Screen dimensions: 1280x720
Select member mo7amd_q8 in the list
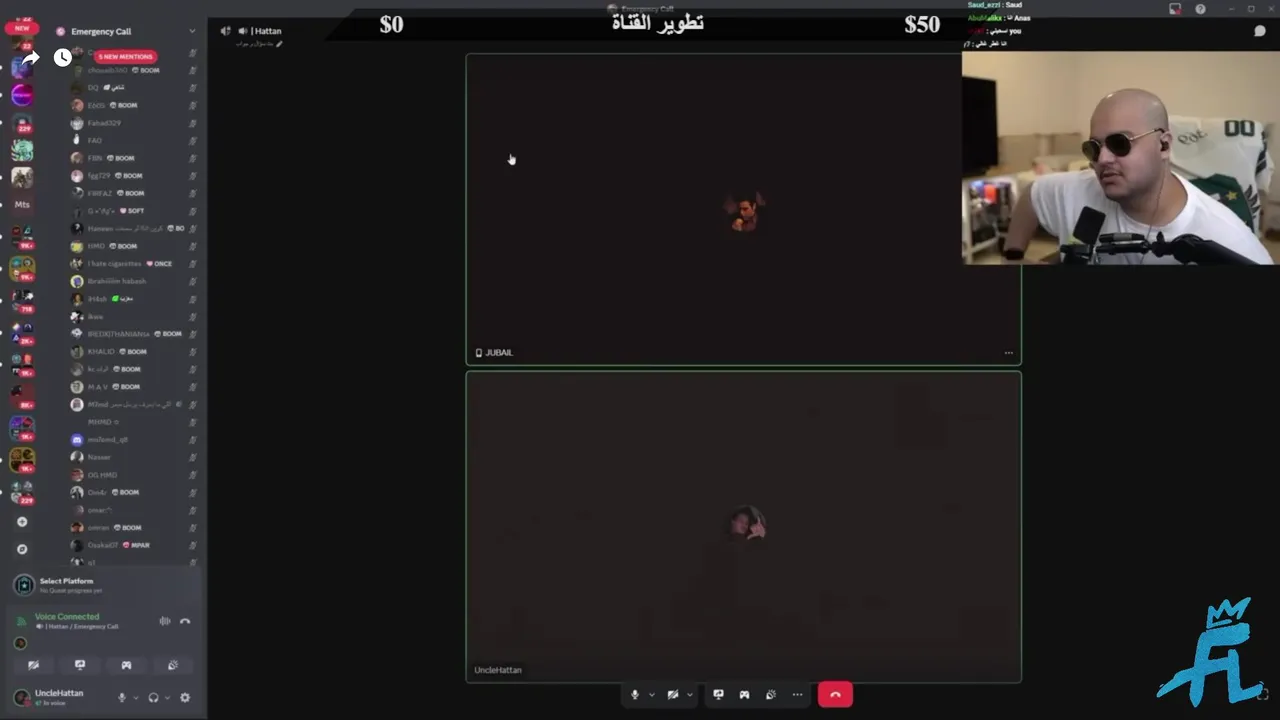pyautogui.click(x=134, y=440)
